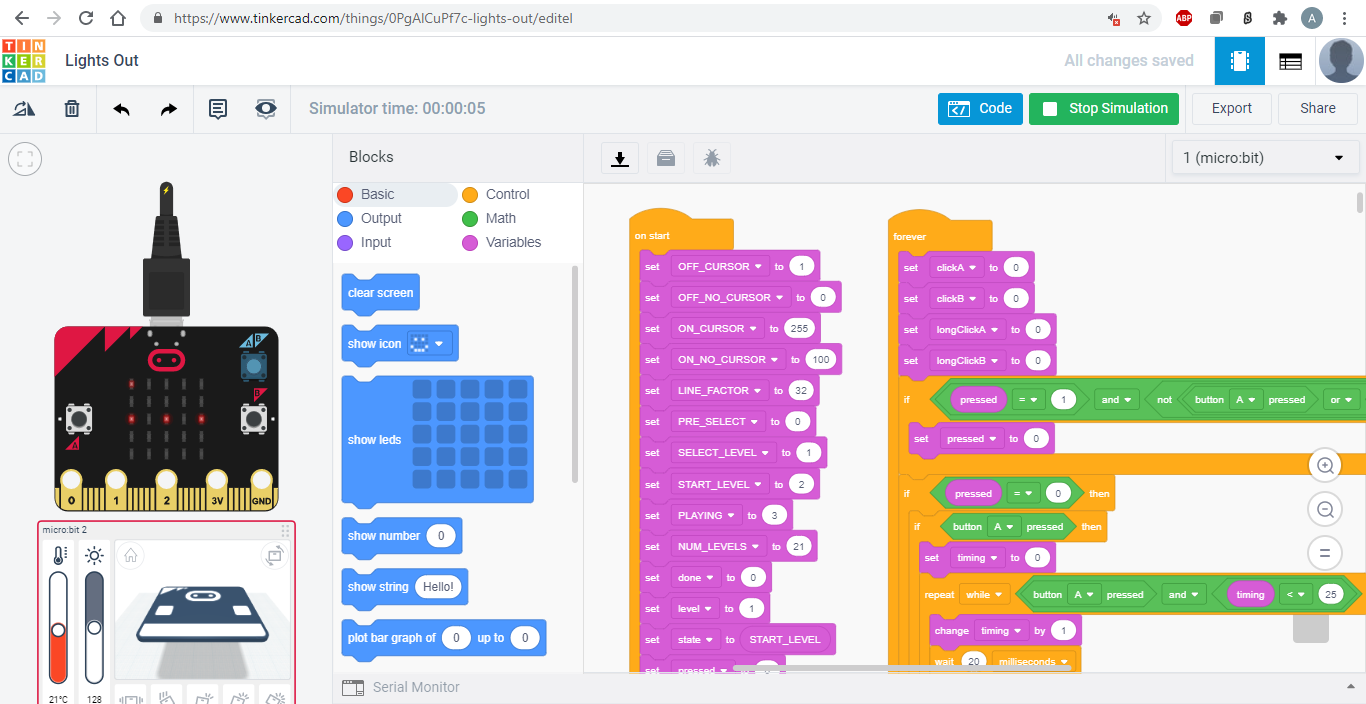Zoom out of the blocks canvas

pos(1325,509)
